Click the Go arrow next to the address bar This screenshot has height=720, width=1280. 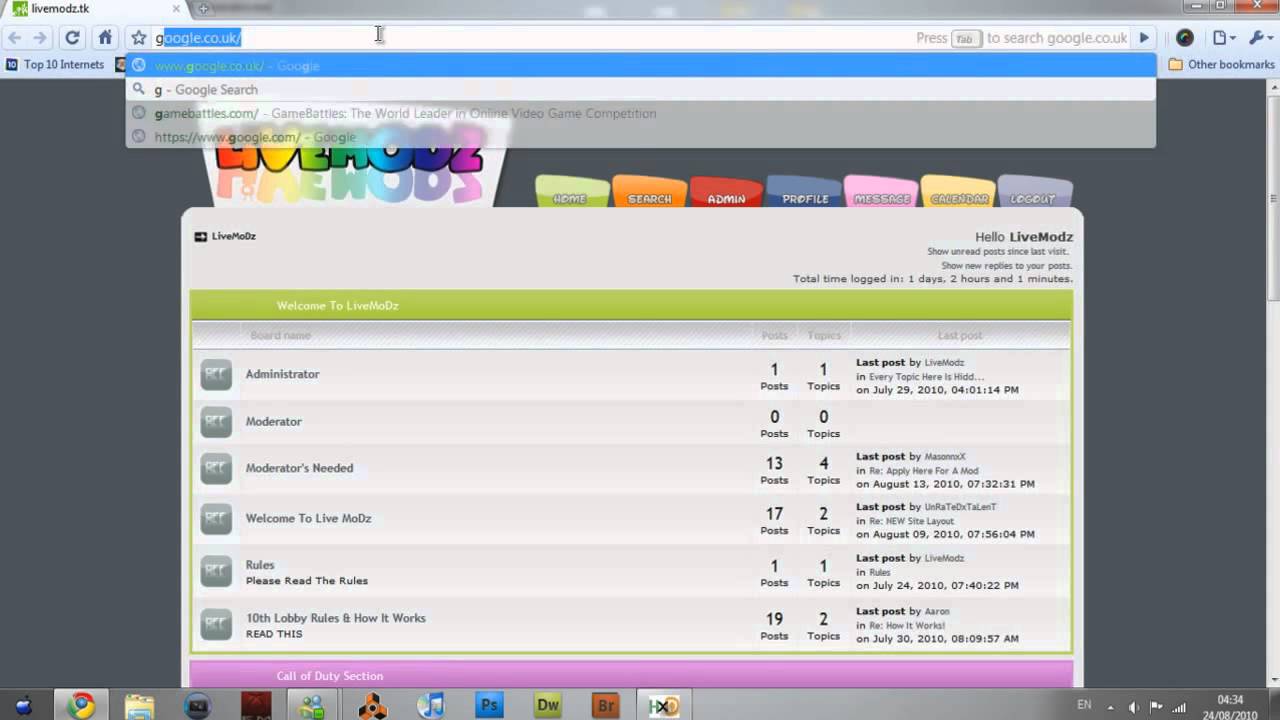pos(1144,38)
